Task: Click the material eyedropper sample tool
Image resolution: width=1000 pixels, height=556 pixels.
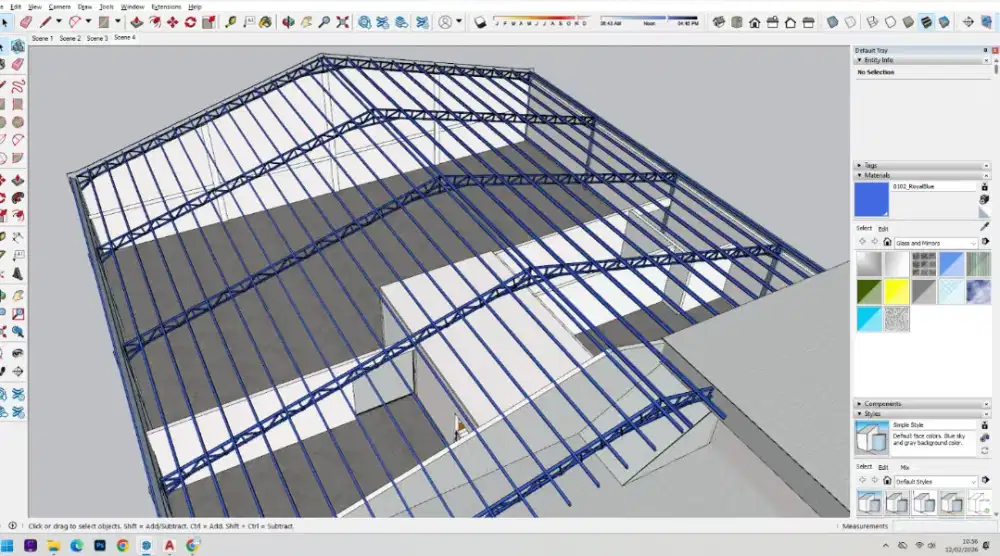Action: [984, 228]
